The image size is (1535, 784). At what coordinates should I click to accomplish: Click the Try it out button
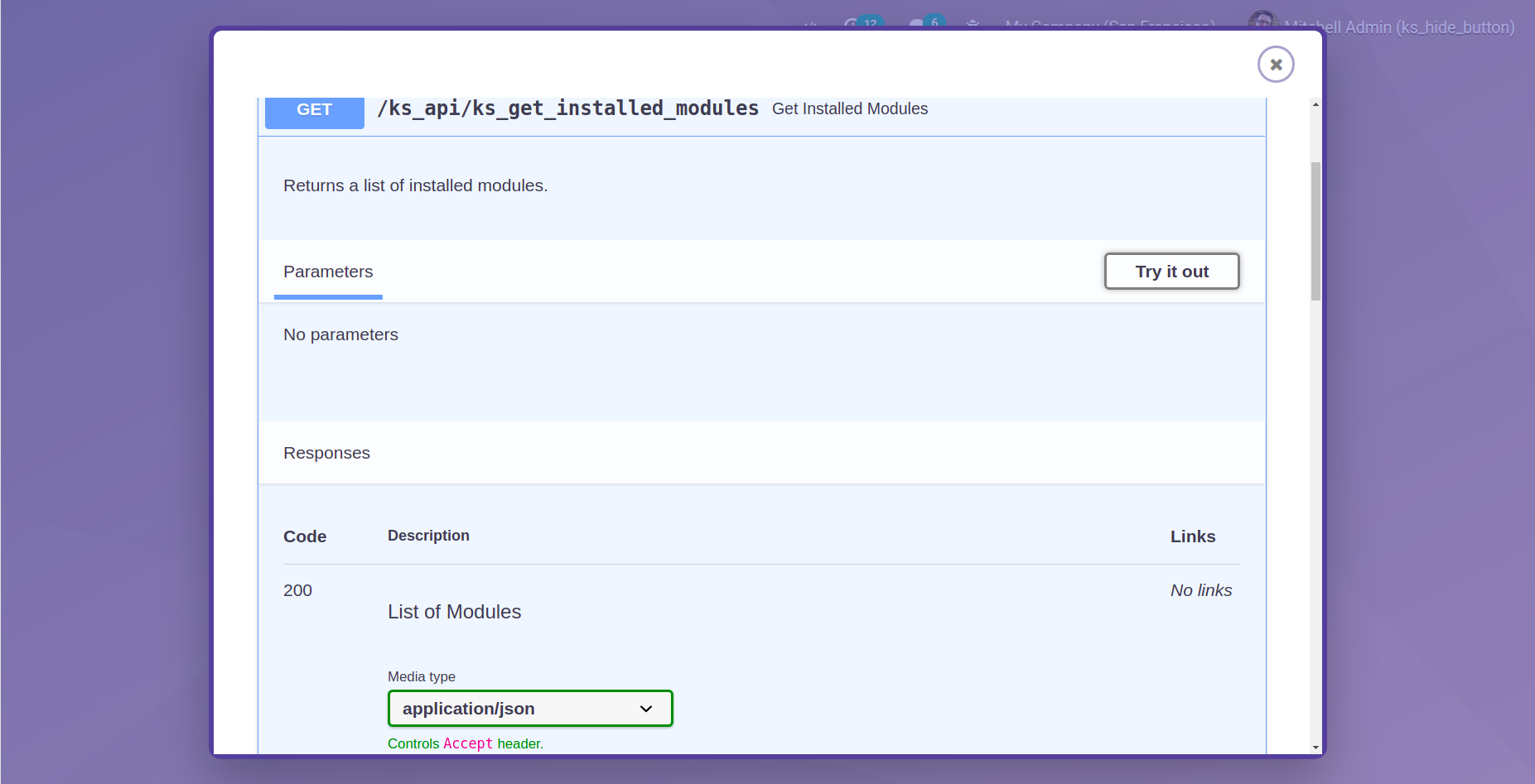coord(1171,271)
